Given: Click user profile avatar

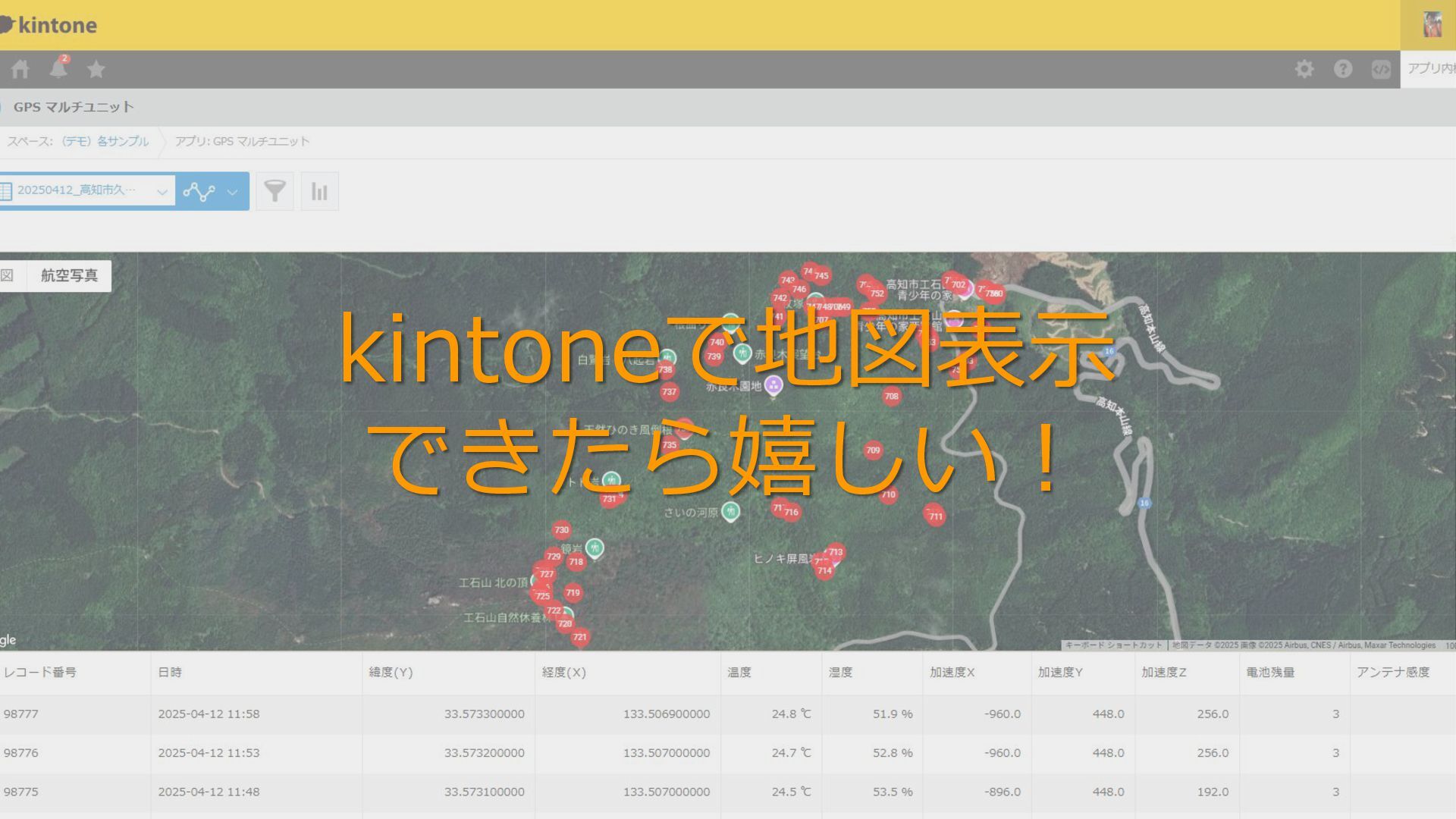Looking at the screenshot, I should pyautogui.click(x=1432, y=24).
